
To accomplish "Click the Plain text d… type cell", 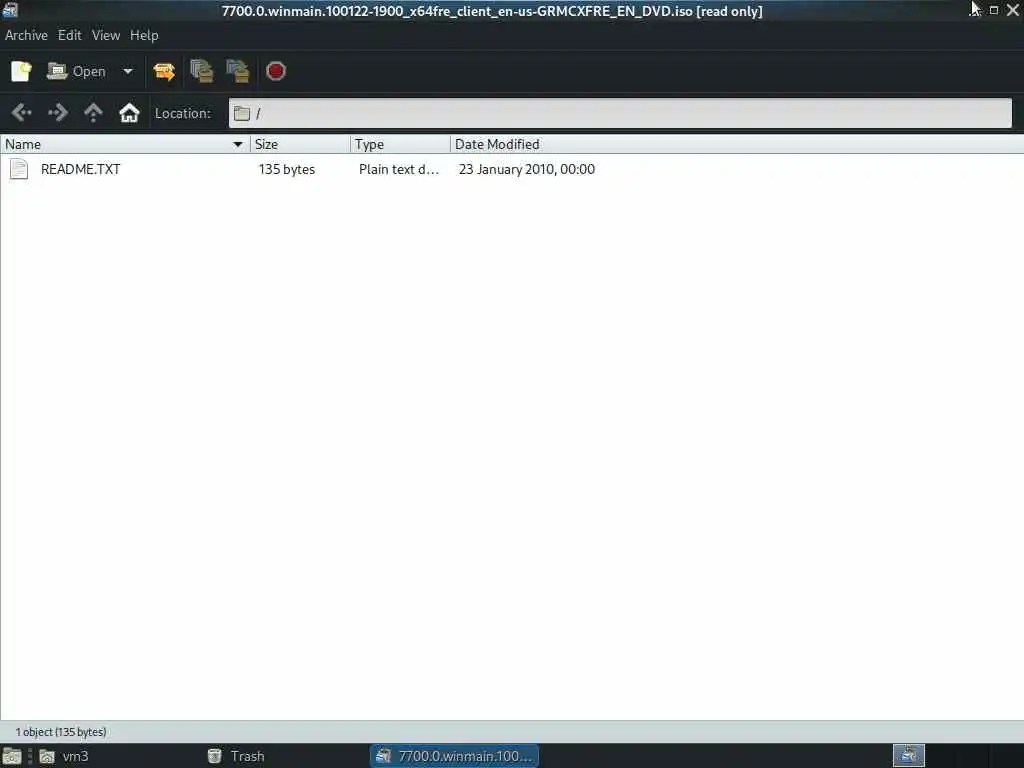I will (x=399, y=169).
